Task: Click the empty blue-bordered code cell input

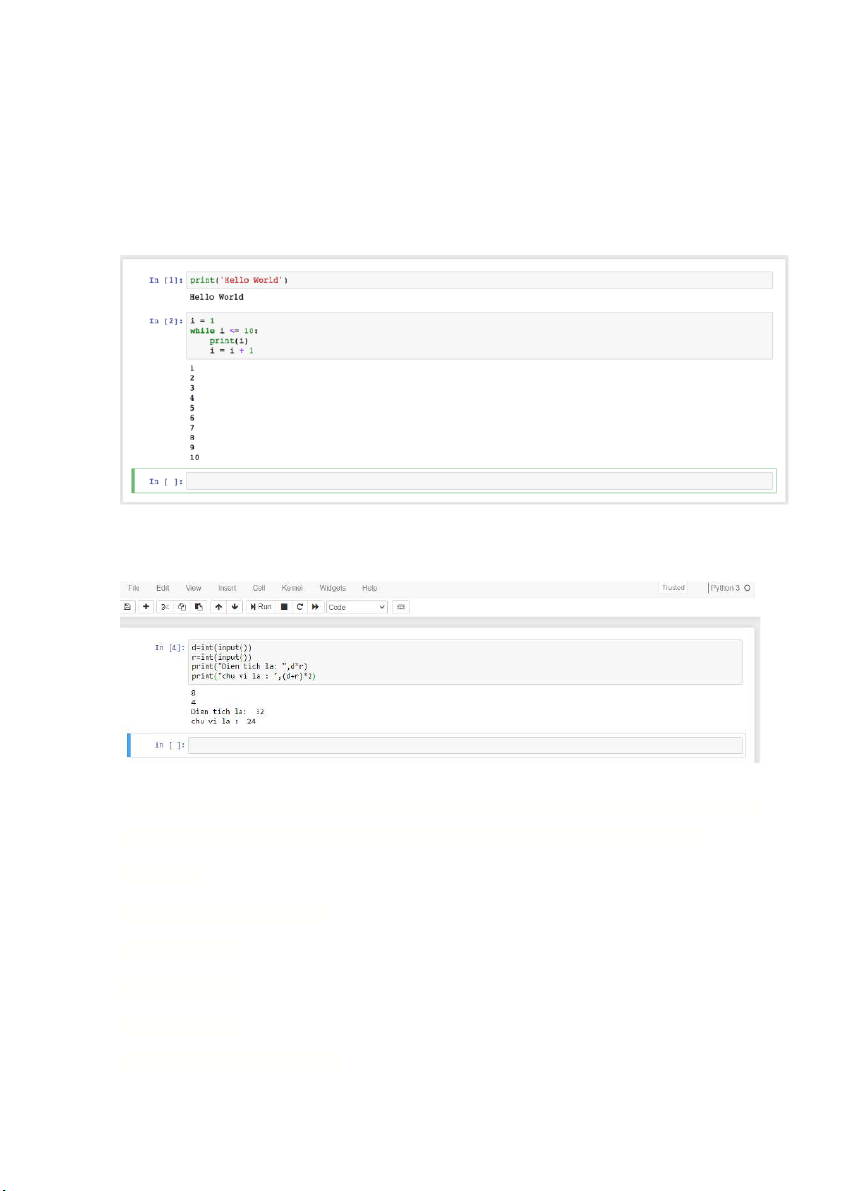Action: point(465,745)
